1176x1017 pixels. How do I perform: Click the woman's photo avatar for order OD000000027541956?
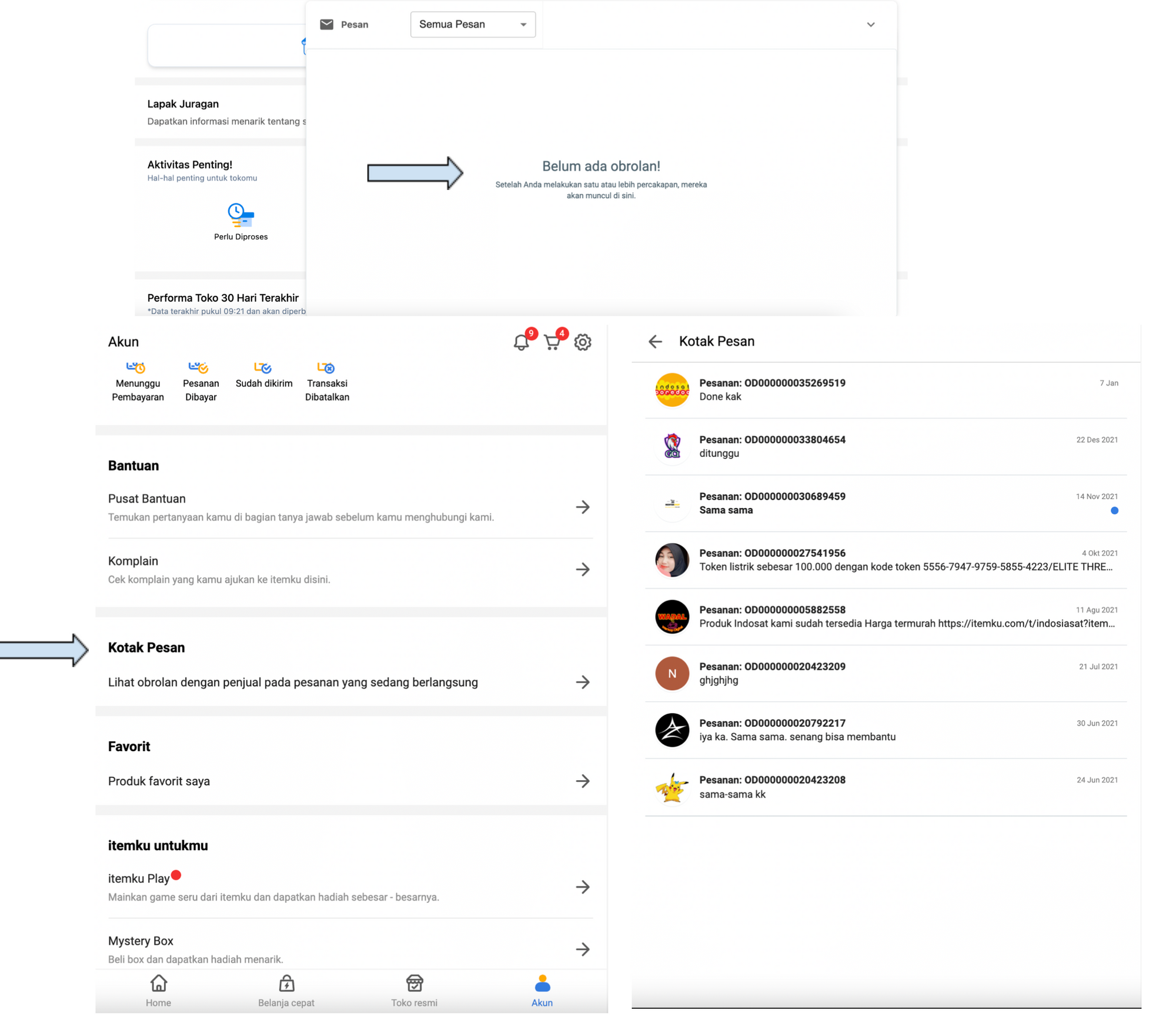(672, 560)
